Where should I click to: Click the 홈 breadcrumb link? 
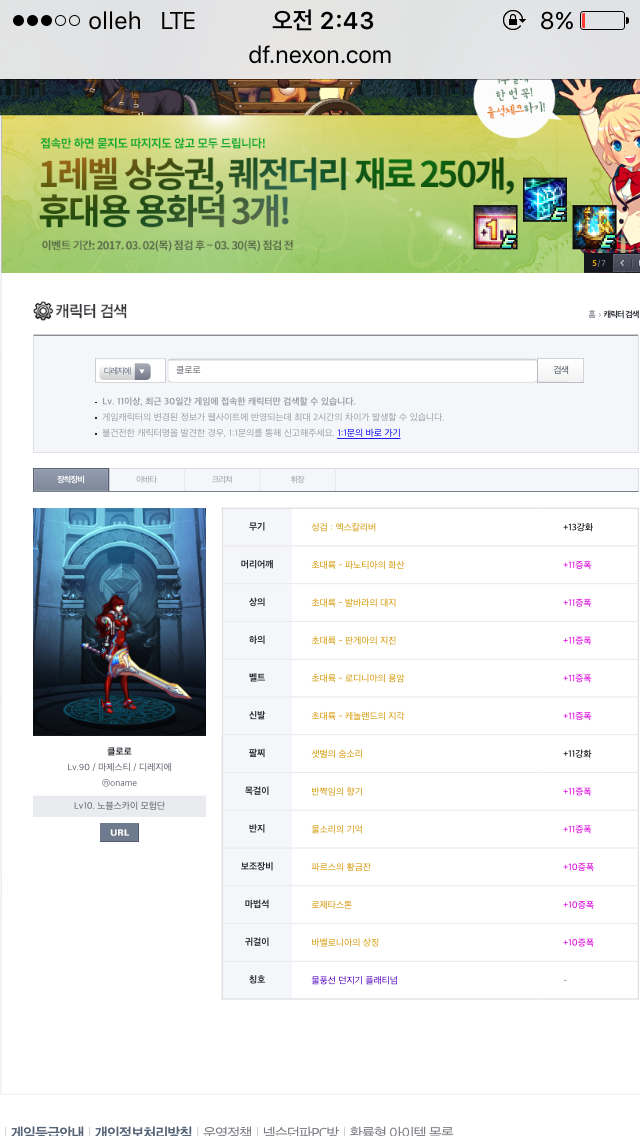pyautogui.click(x=591, y=314)
